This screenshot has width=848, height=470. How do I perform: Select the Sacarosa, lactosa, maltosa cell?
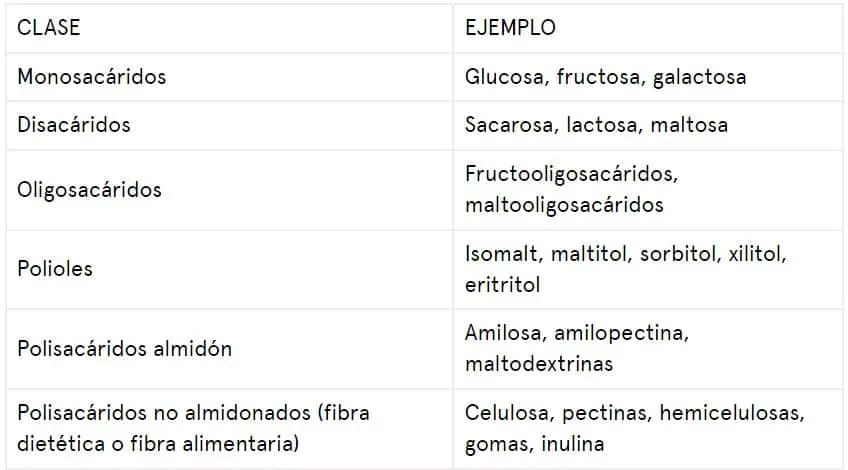pyautogui.click(x=648, y=125)
